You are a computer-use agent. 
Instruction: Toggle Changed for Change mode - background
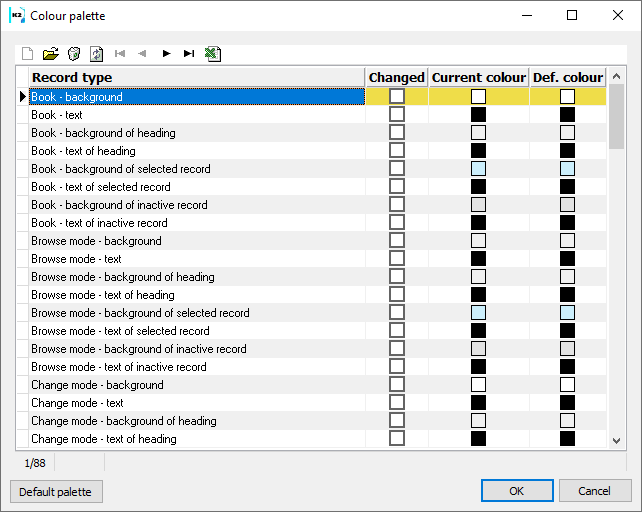(x=397, y=385)
